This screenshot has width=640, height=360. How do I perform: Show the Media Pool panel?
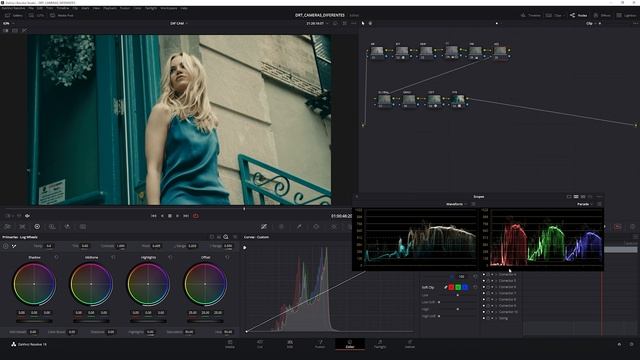point(62,16)
